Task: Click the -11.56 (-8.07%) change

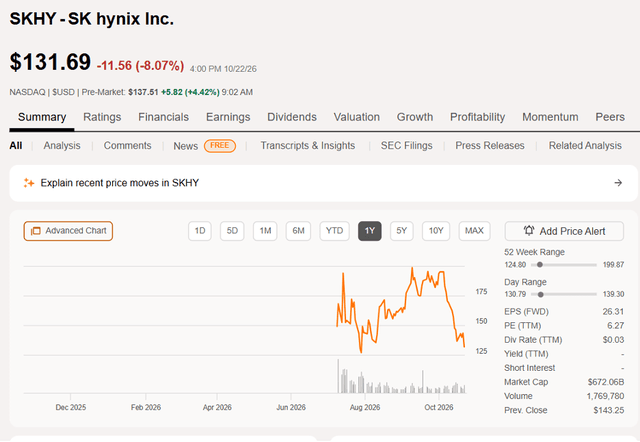Action: pos(140,66)
